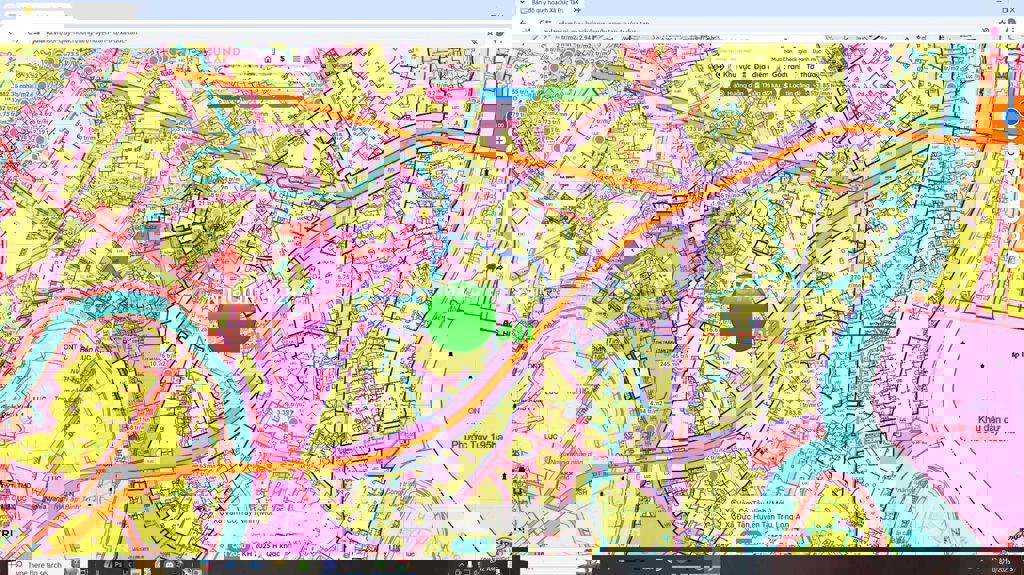
Task: Toggle the Locking price chip
Action: tap(796, 86)
